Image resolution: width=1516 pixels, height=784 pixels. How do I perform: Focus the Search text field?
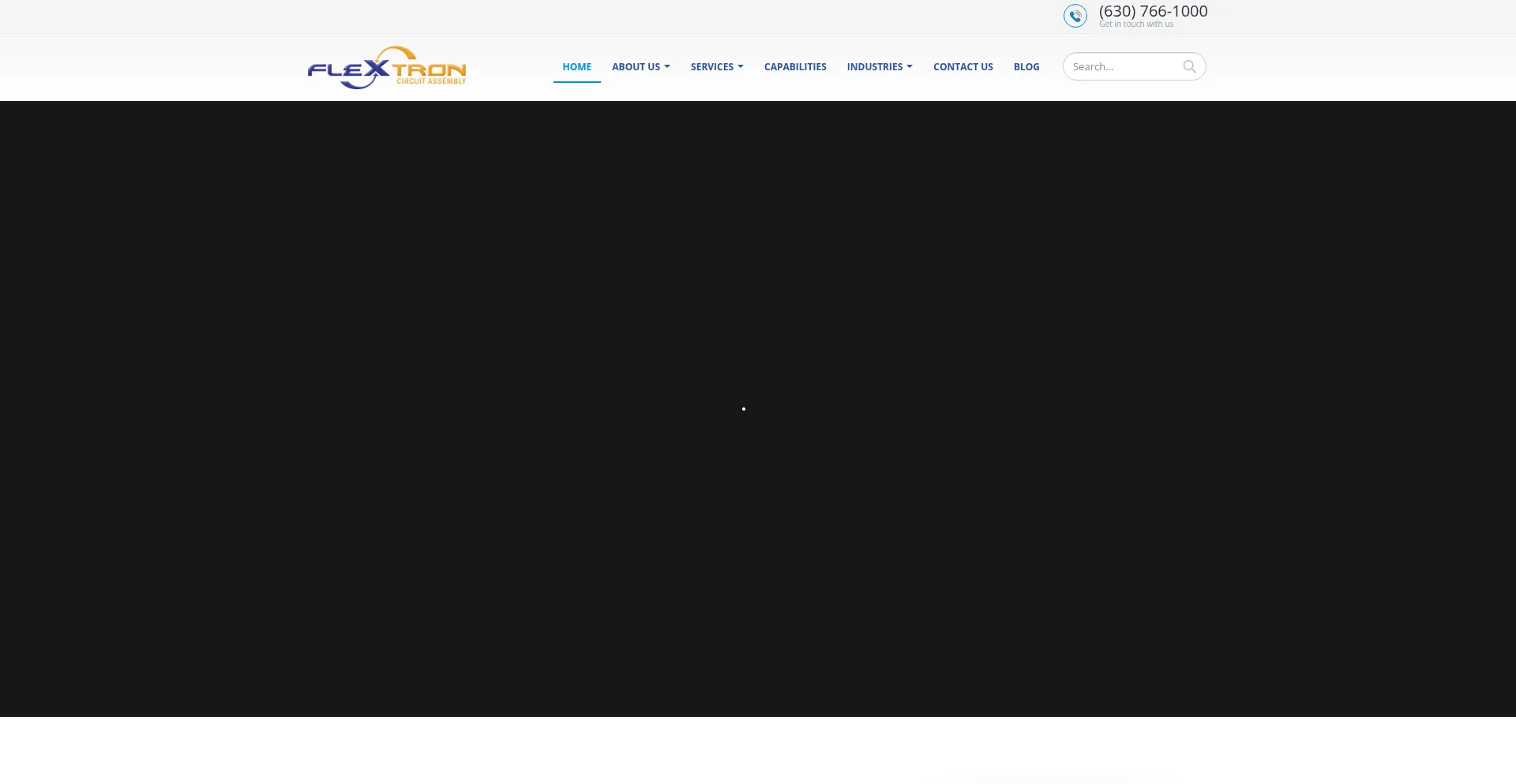tap(1121, 66)
